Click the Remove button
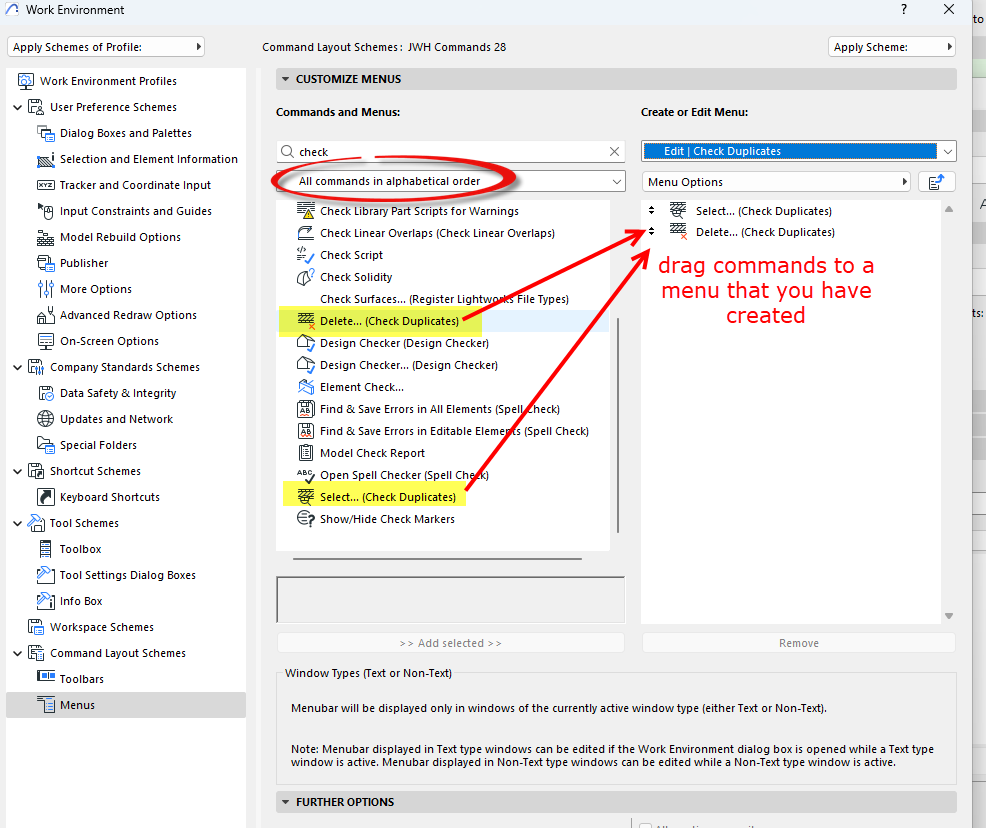Viewport: 986px width, 828px height. coord(799,643)
